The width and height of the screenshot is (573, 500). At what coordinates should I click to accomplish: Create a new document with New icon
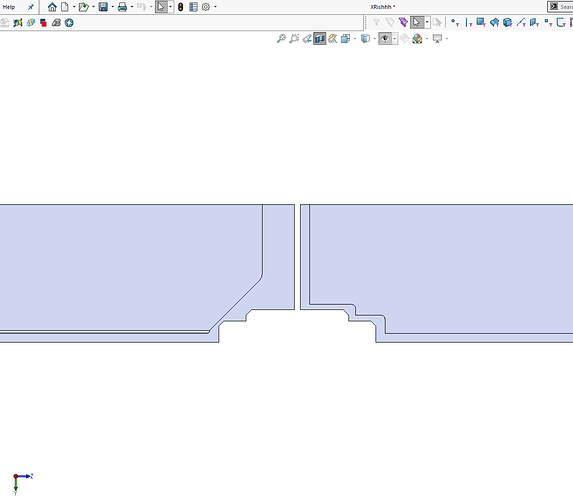65,7
